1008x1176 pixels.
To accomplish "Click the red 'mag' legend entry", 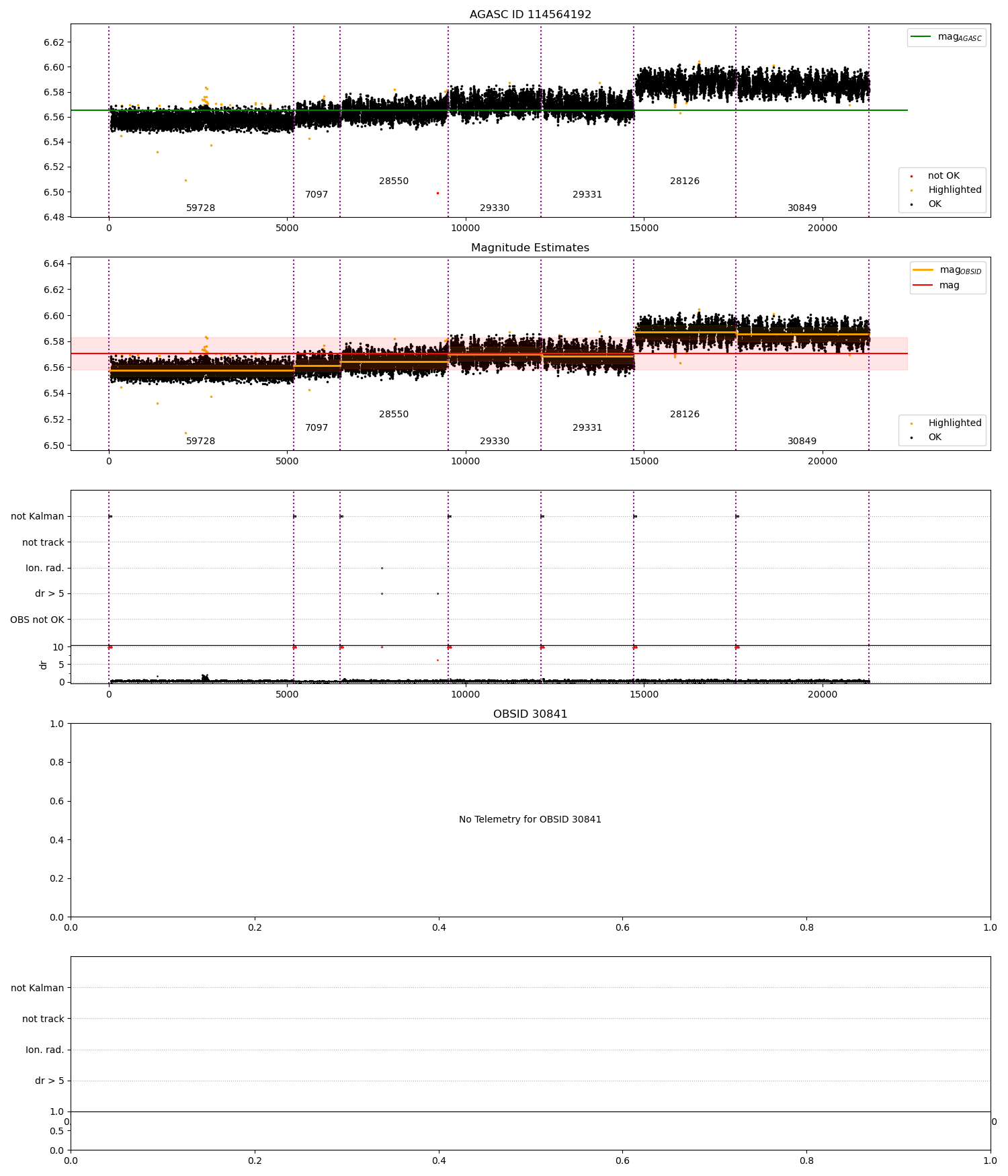I will (x=936, y=286).
